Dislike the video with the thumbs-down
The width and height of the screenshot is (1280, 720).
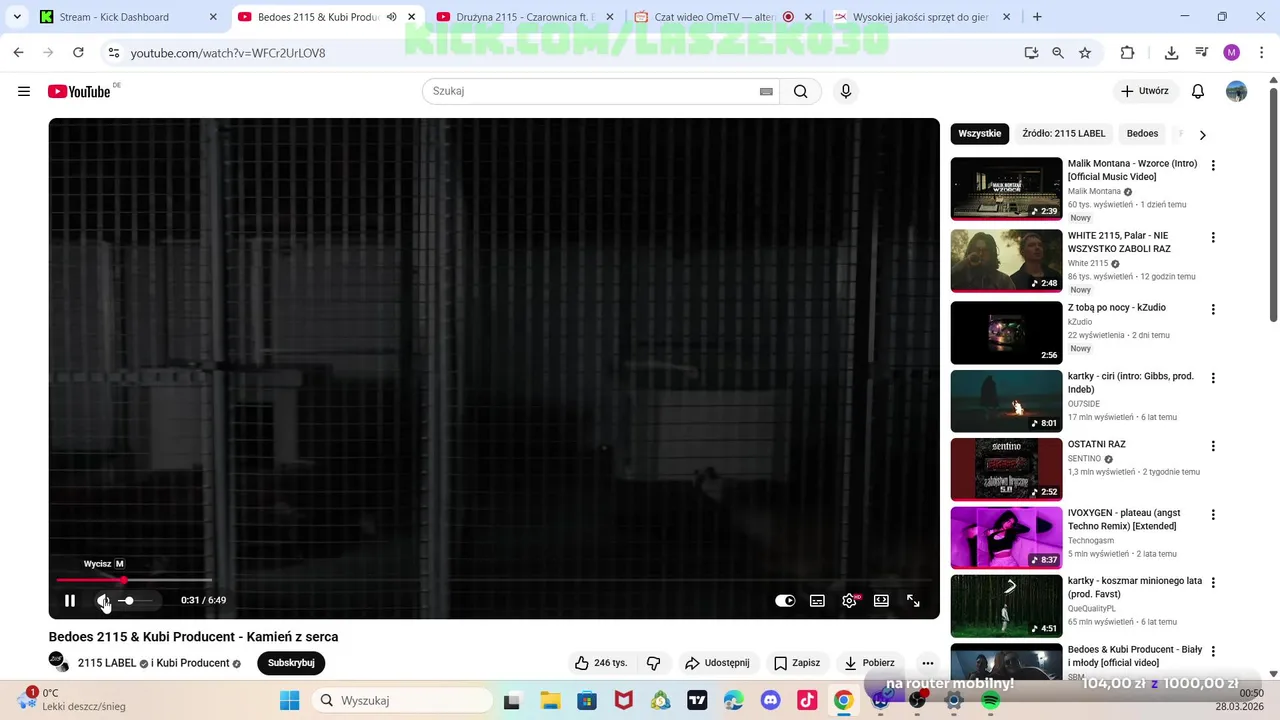(654, 663)
